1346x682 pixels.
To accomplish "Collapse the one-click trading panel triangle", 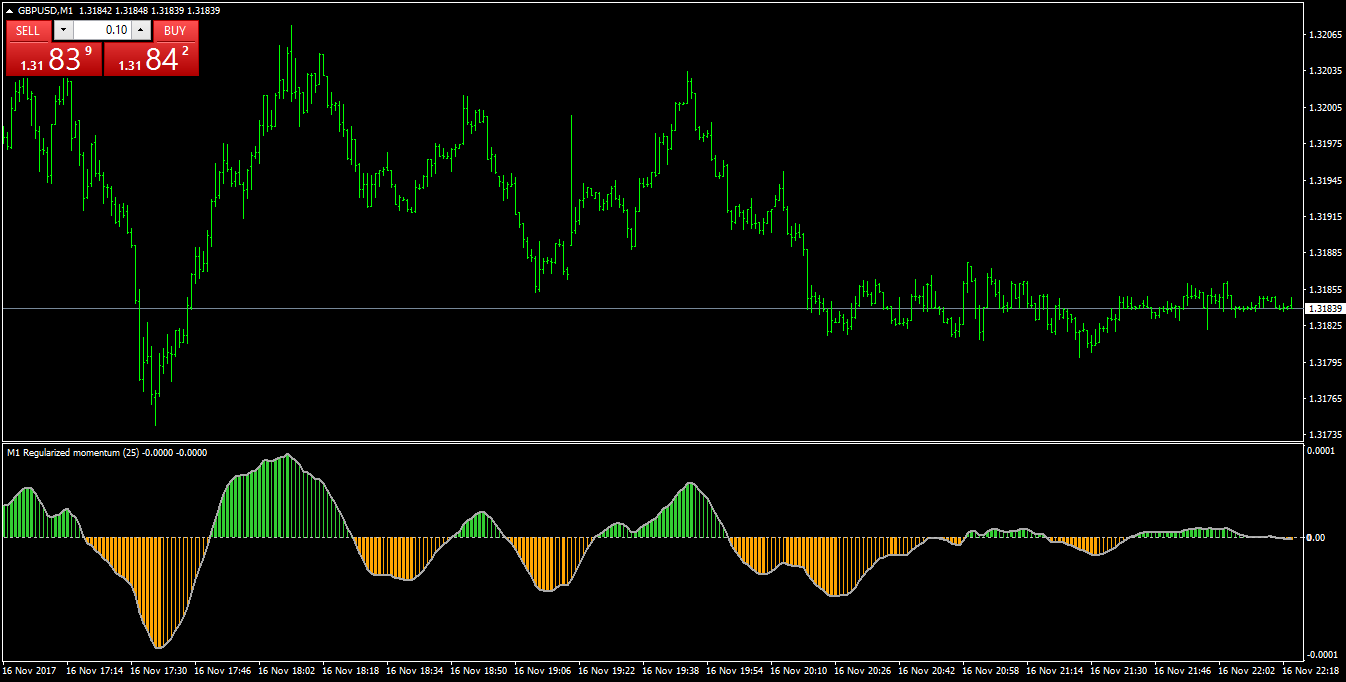I will [x=10, y=10].
